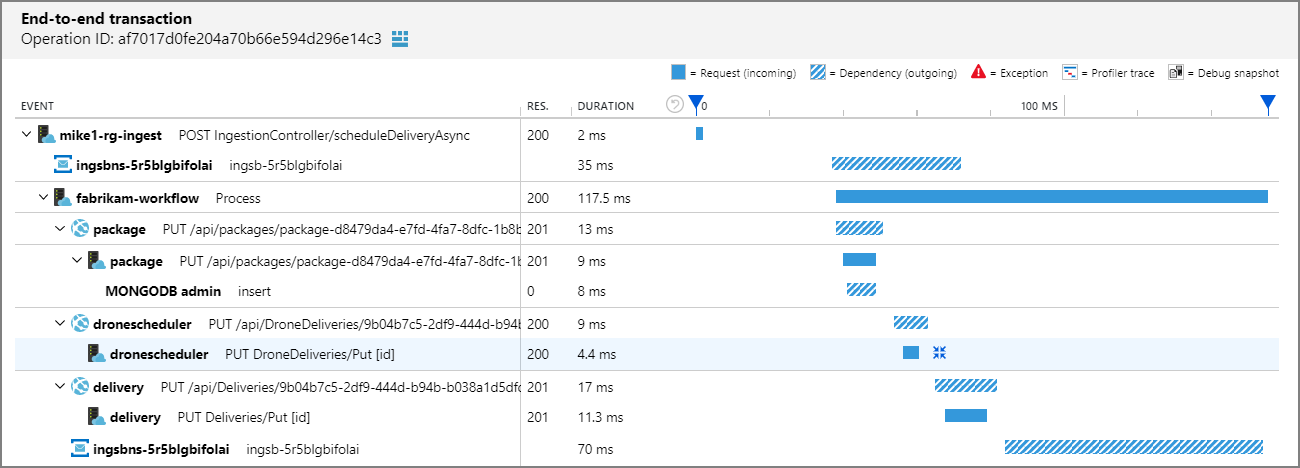
Task: Collapse the nested package request node
Action: [x=77, y=260]
